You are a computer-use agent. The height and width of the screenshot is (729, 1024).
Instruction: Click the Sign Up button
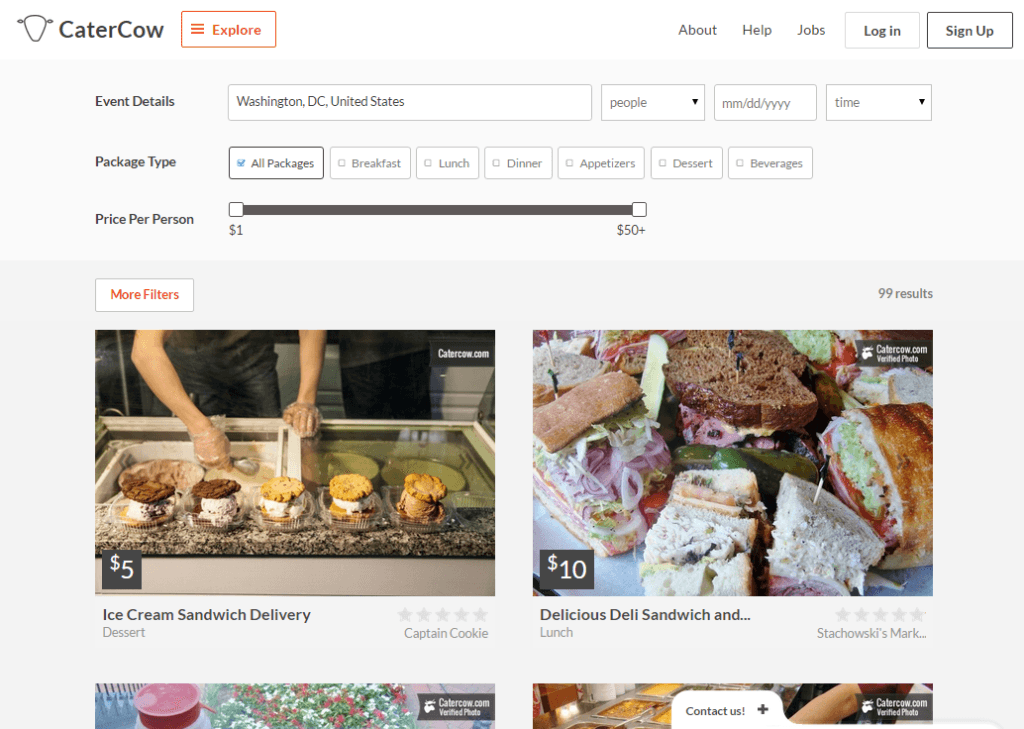tap(968, 30)
